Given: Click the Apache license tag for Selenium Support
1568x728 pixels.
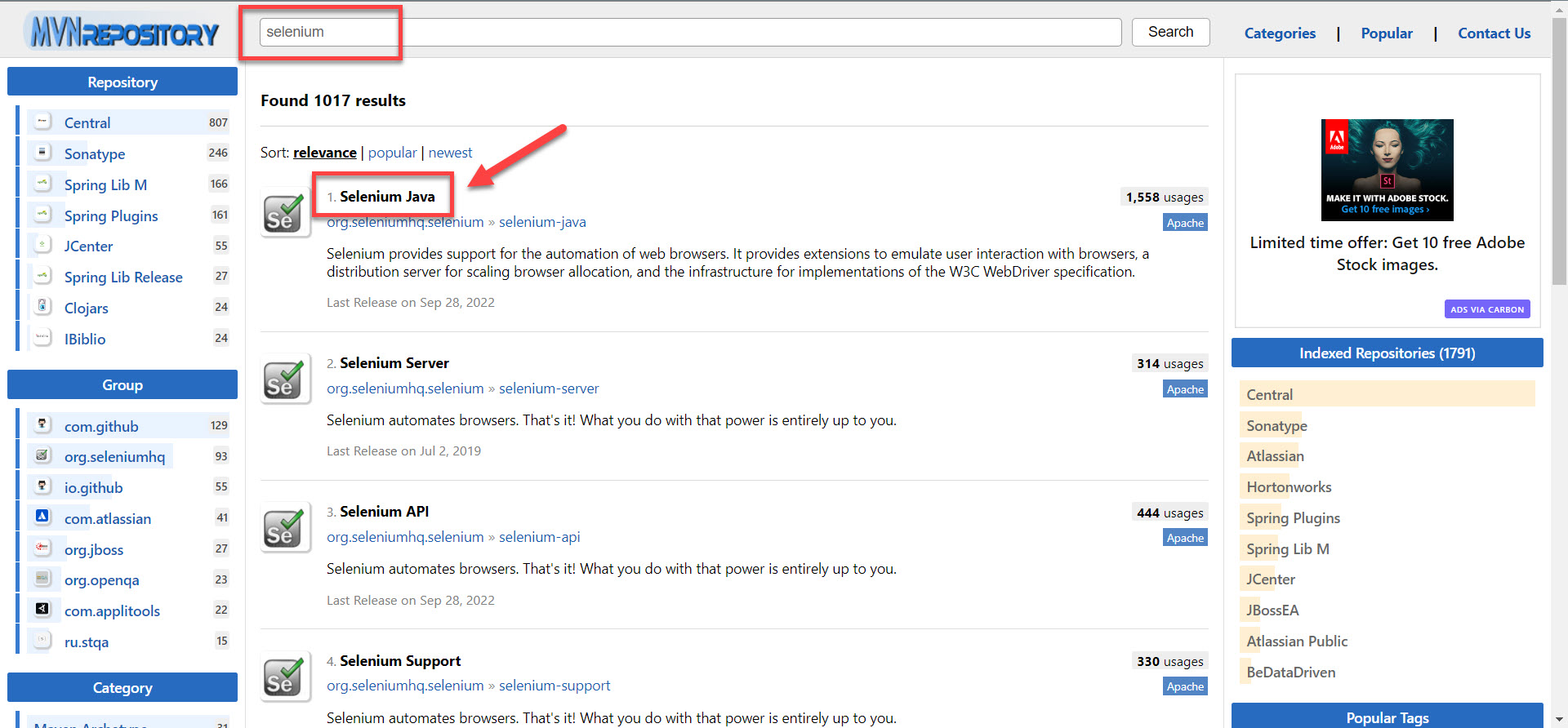Looking at the screenshot, I should (1185, 686).
